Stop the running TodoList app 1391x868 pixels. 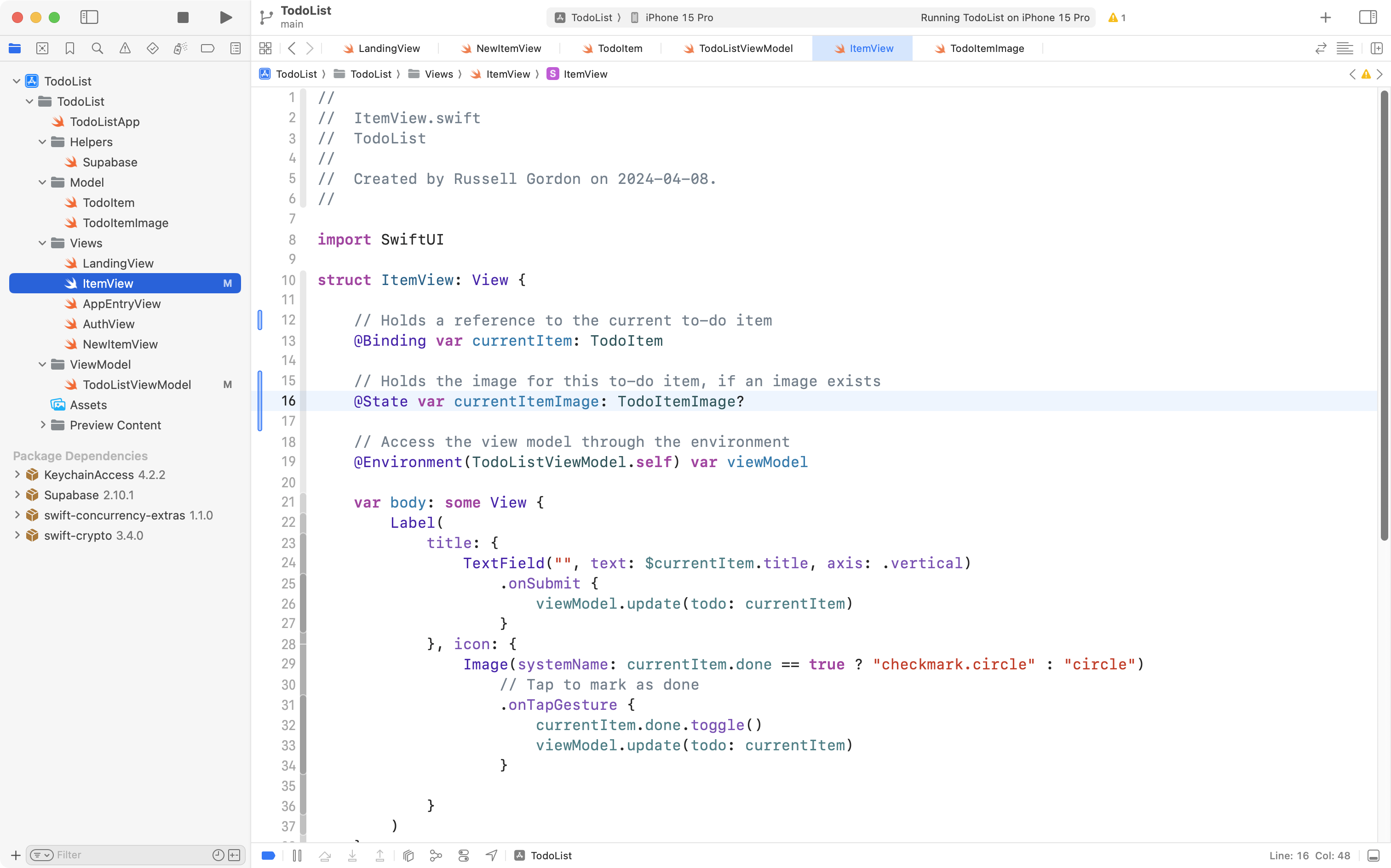pyautogui.click(x=183, y=17)
